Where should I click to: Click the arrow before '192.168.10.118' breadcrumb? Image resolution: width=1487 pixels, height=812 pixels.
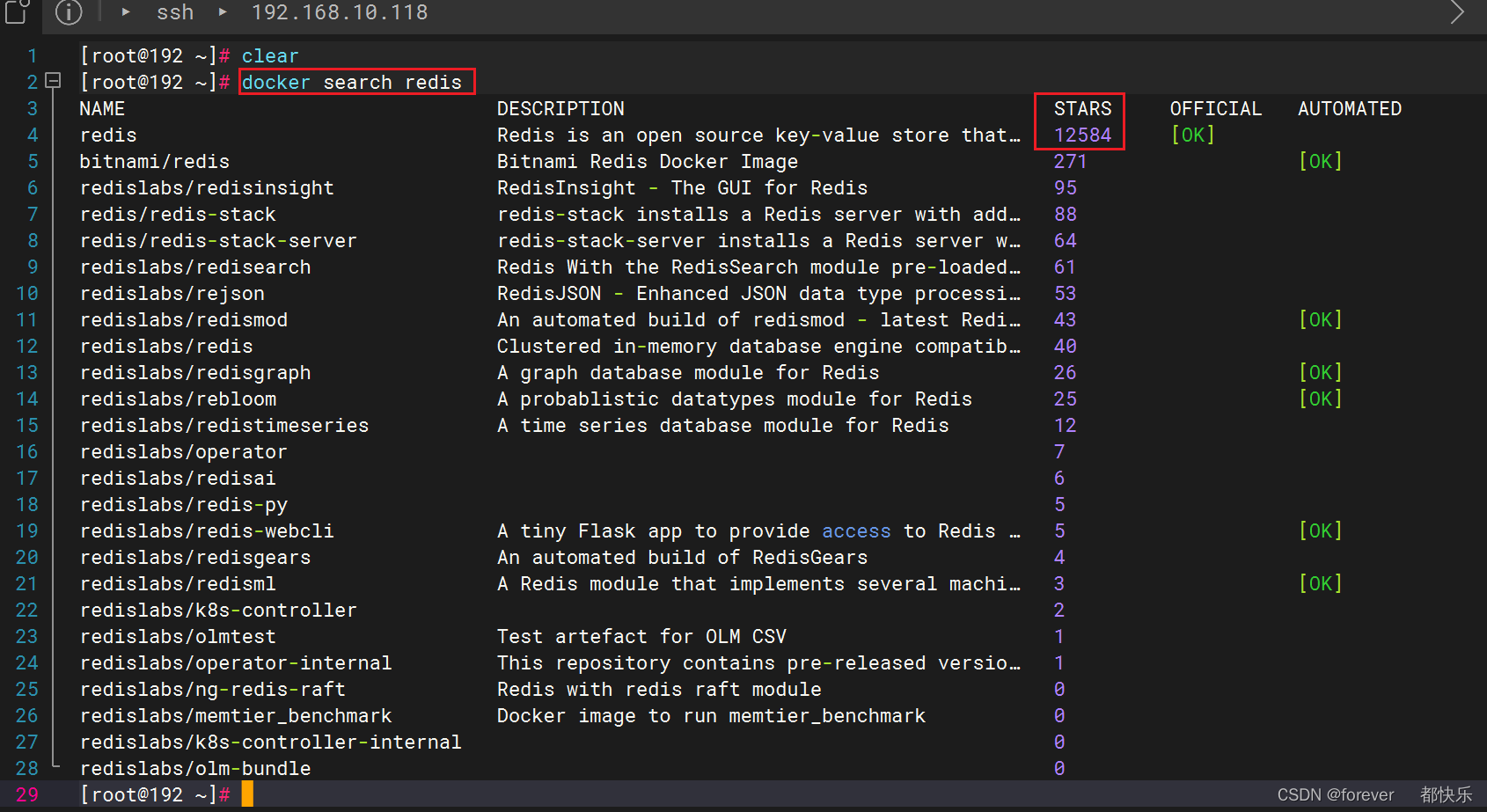pos(223,12)
